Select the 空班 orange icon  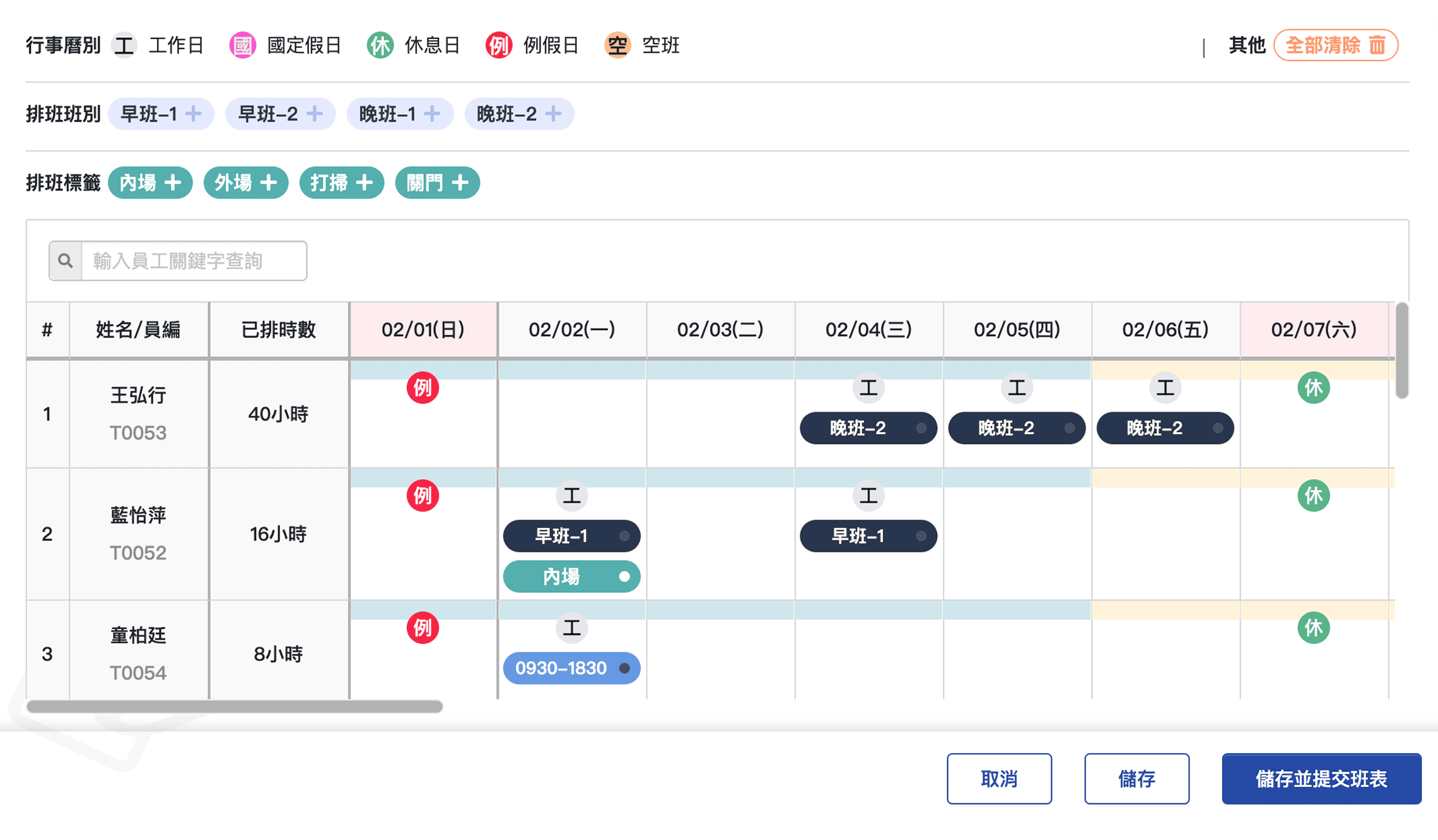(x=617, y=45)
